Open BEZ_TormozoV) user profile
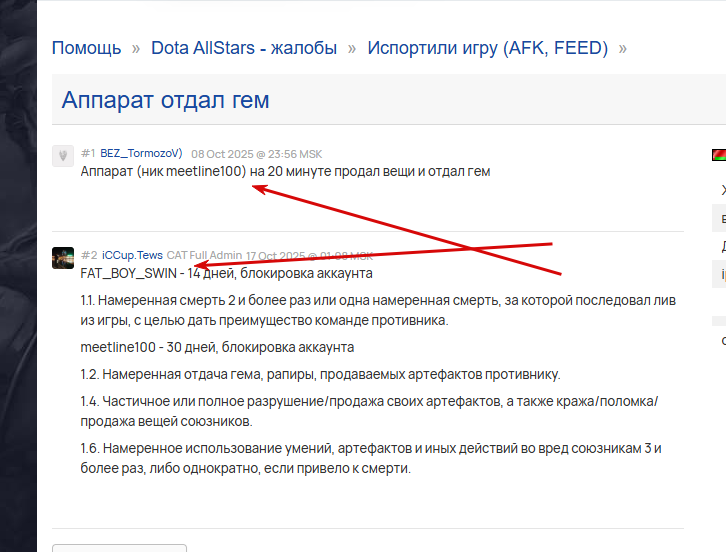The height and width of the screenshot is (552, 726). (x=141, y=153)
